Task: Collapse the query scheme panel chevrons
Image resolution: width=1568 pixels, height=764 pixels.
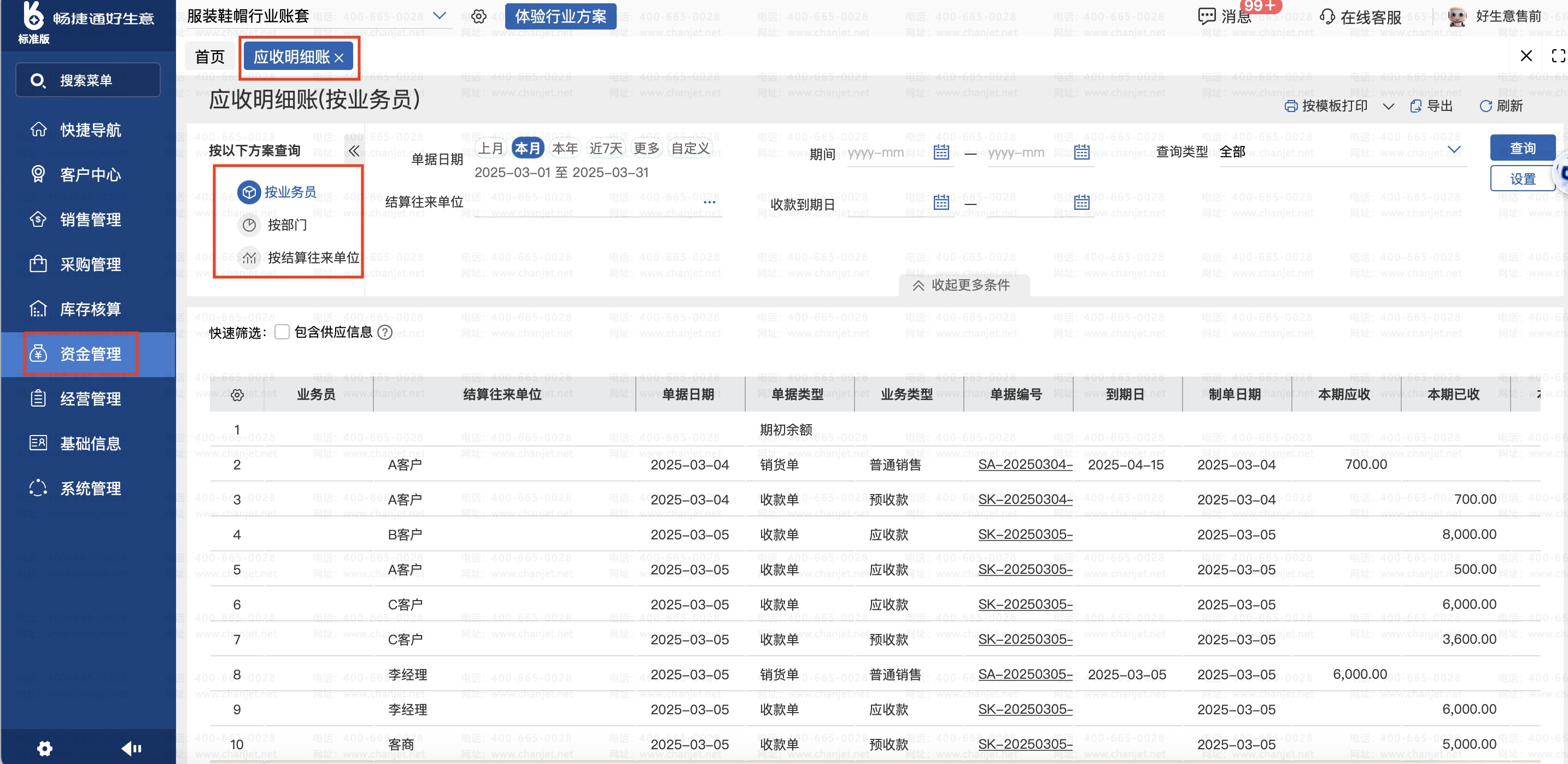Action: [x=353, y=151]
